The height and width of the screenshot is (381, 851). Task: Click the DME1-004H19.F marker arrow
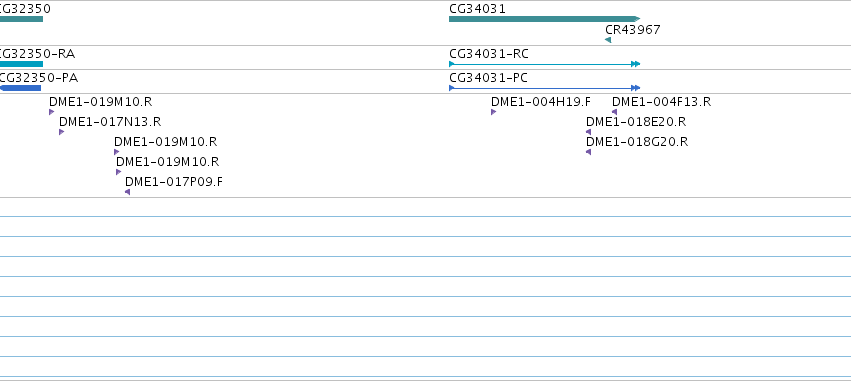pyautogui.click(x=493, y=112)
